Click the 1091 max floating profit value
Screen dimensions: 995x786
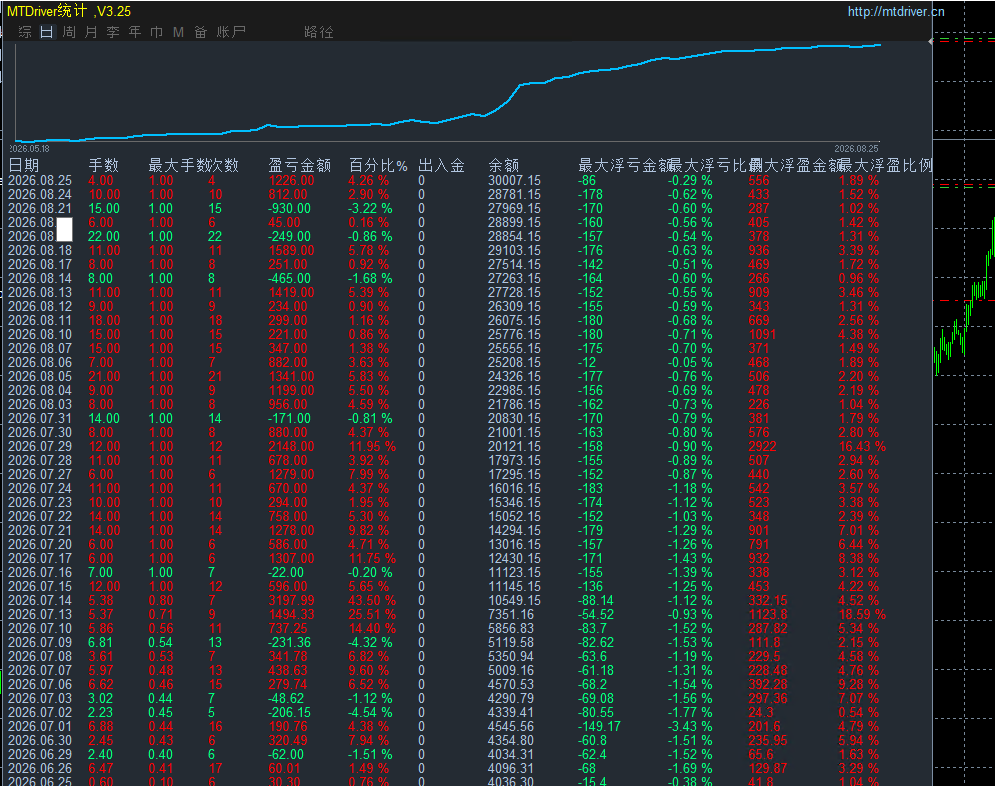(762, 334)
